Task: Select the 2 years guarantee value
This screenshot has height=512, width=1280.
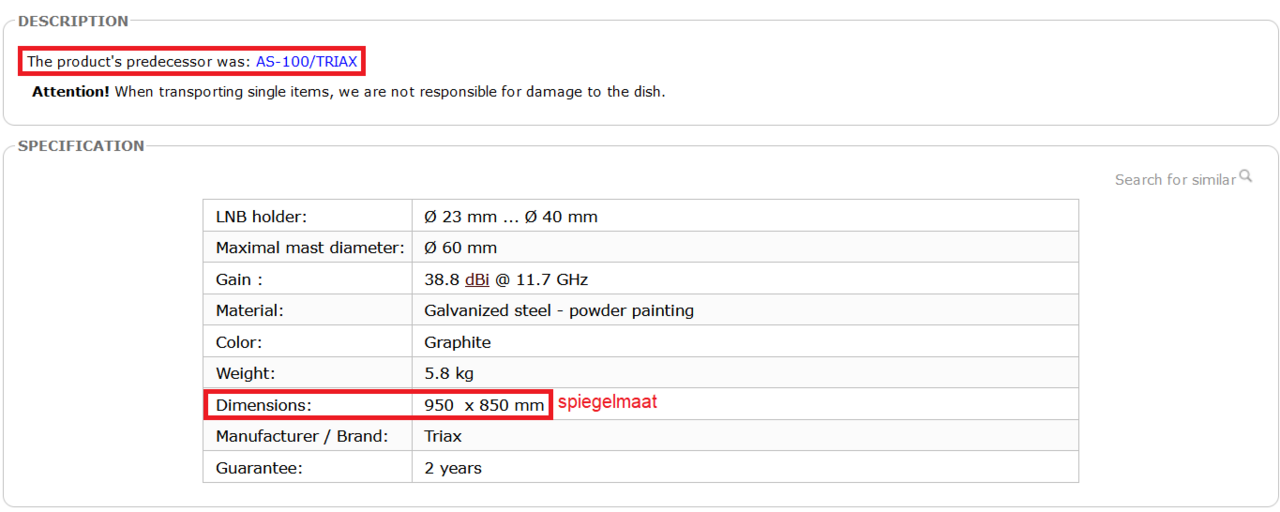Action: pyautogui.click(x=452, y=468)
